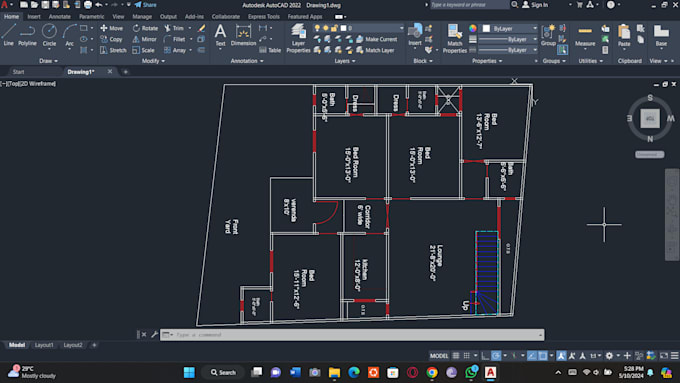Screen dimensions: 680x383
Task: Expand the Draw panel
Action: pyautogui.click(x=48, y=61)
